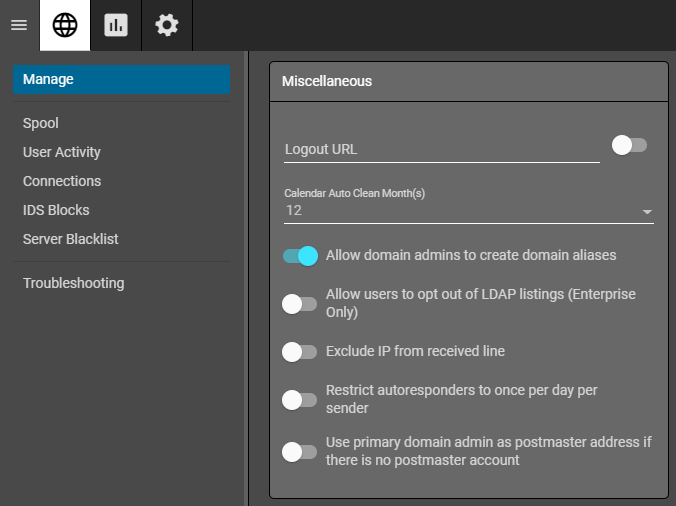Image resolution: width=676 pixels, height=506 pixels.
Task: Toggle restrict autoresponders to once per day
Action: coord(300,400)
